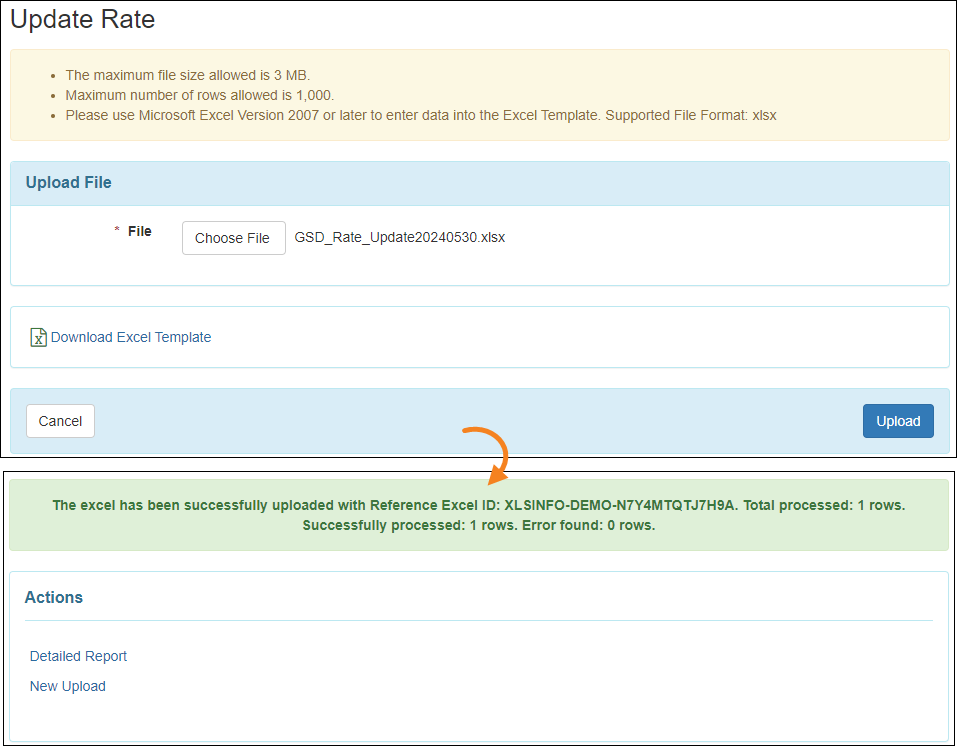
Task: Submit the file with the Upload button
Action: (x=897, y=421)
